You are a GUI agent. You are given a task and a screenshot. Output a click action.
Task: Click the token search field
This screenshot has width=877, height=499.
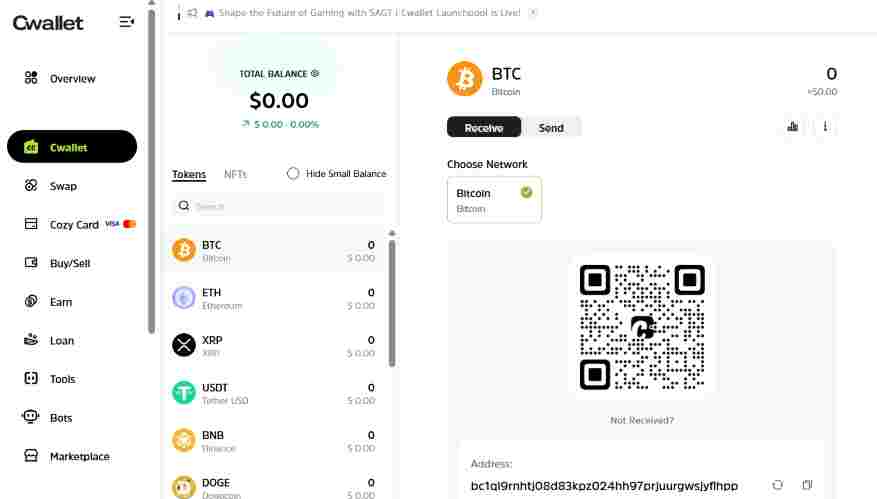coord(278,206)
